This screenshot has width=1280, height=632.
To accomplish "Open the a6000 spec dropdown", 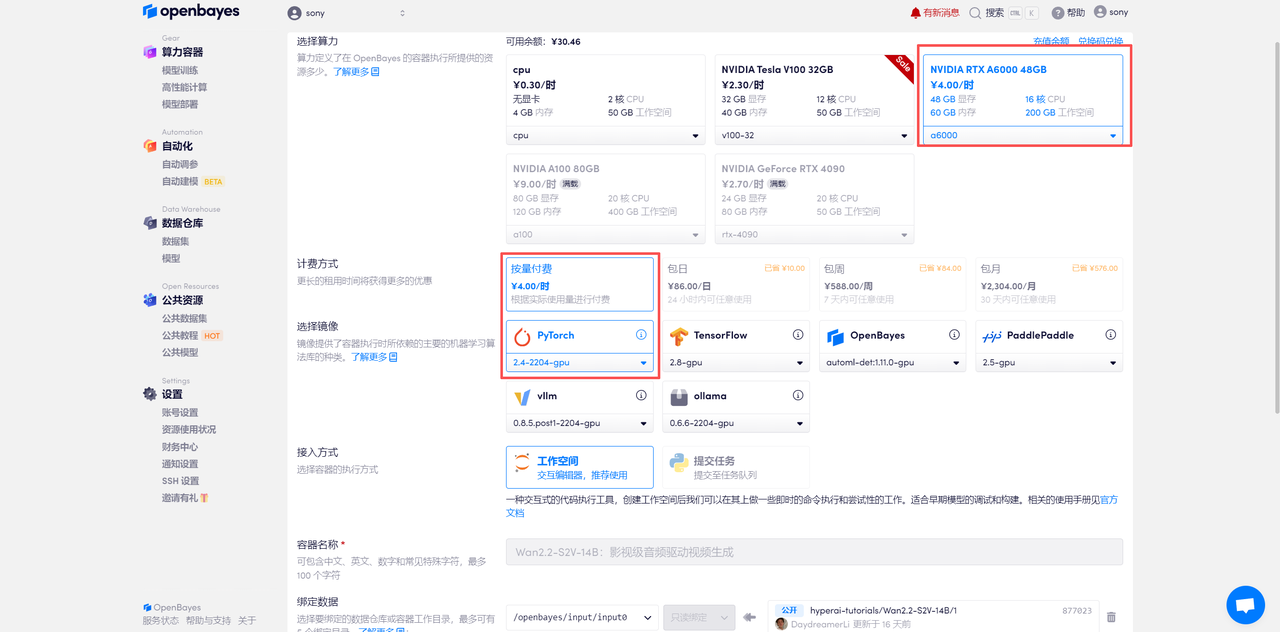I will pyautogui.click(x=1023, y=135).
